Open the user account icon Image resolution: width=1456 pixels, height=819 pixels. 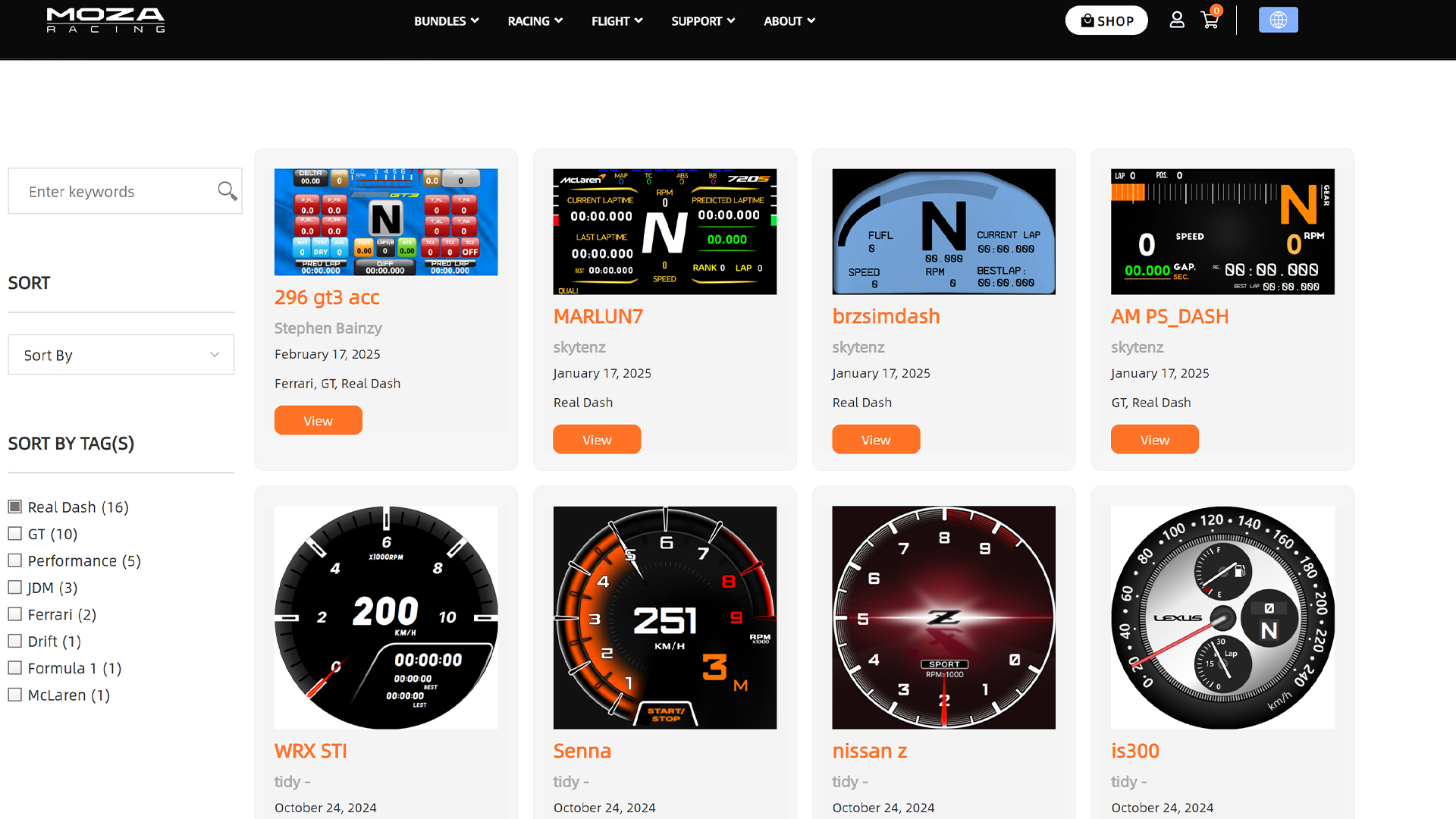tap(1177, 20)
